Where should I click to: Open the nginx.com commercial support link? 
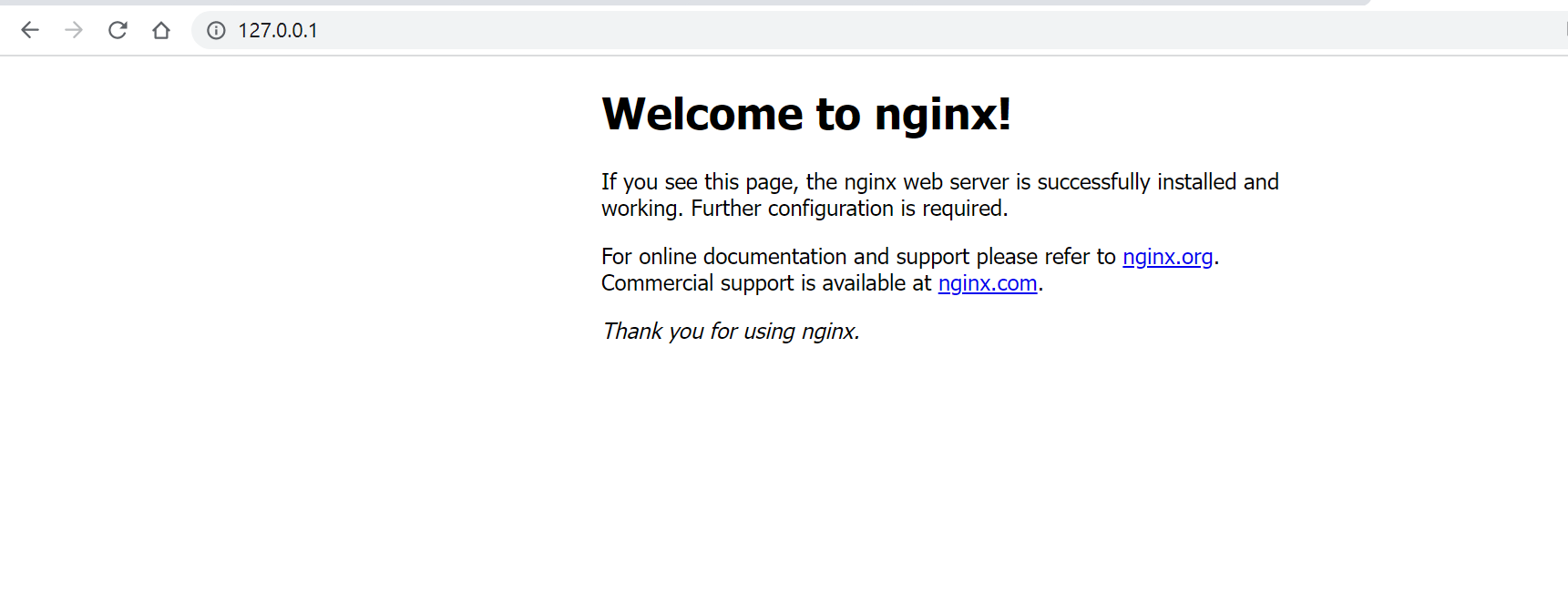pos(988,283)
